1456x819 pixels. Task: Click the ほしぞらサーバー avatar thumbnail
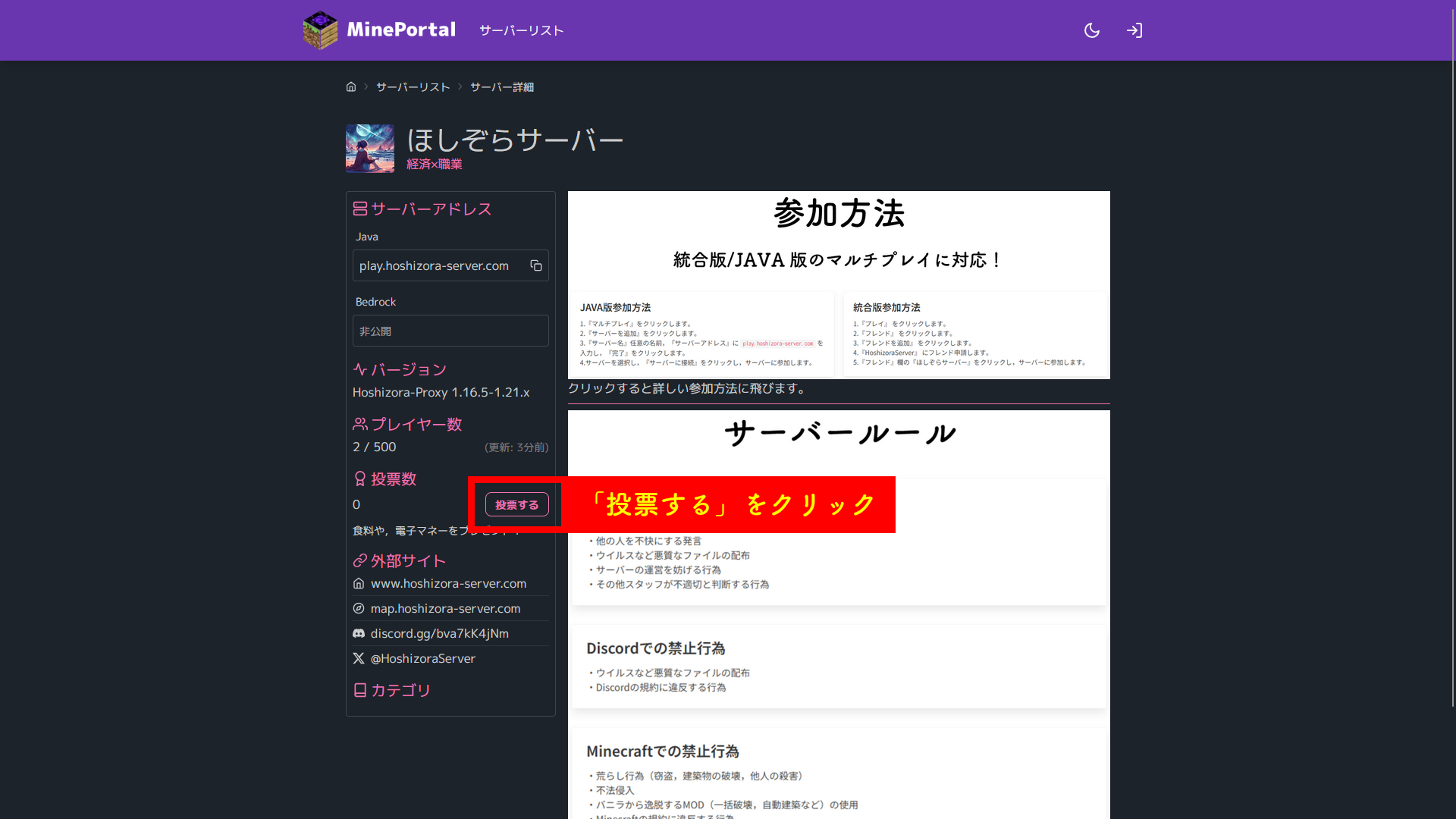tap(370, 149)
